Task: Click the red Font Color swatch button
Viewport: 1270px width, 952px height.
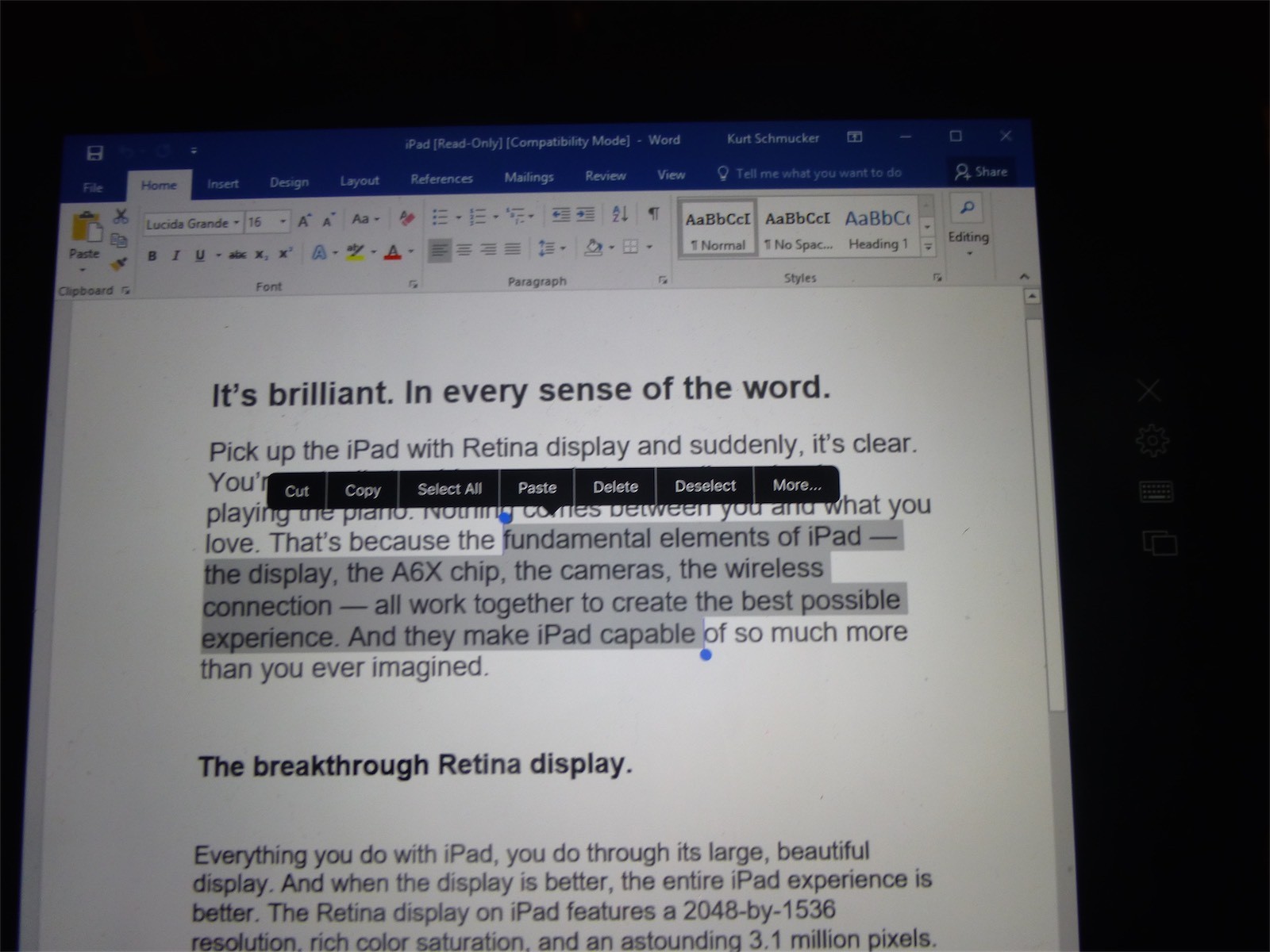Action: pos(393,253)
